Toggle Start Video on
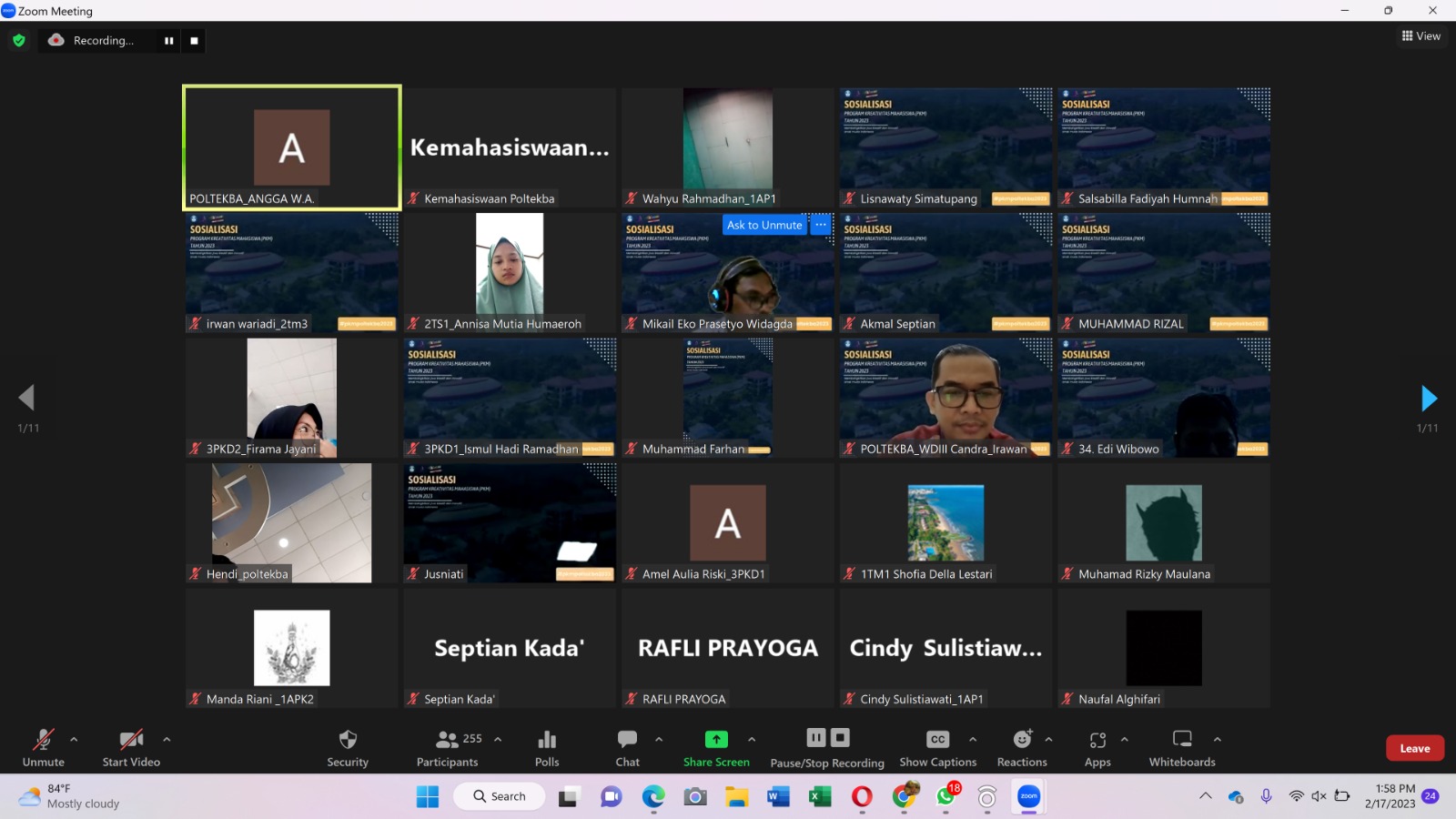 coord(131,748)
